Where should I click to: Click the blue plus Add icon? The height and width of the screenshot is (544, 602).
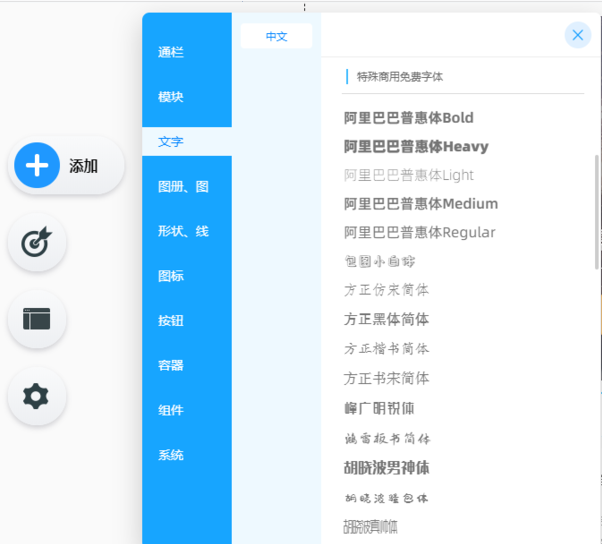(x=37, y=165)
